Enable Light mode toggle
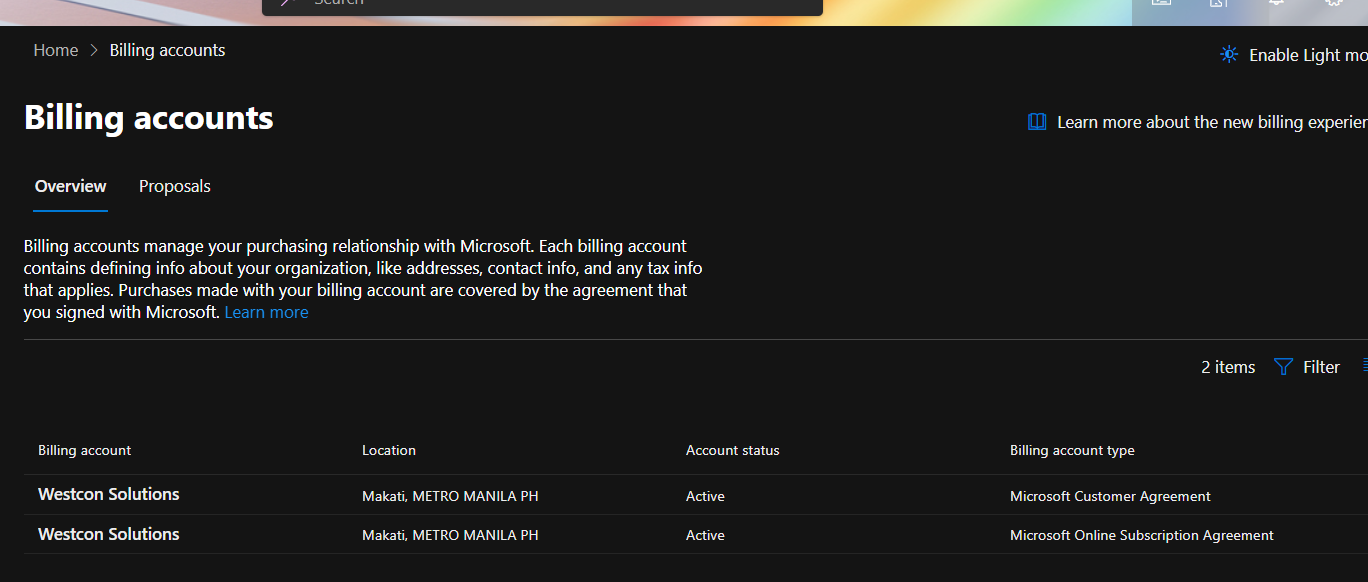 pyautogui.click(x=1293, y=55)
